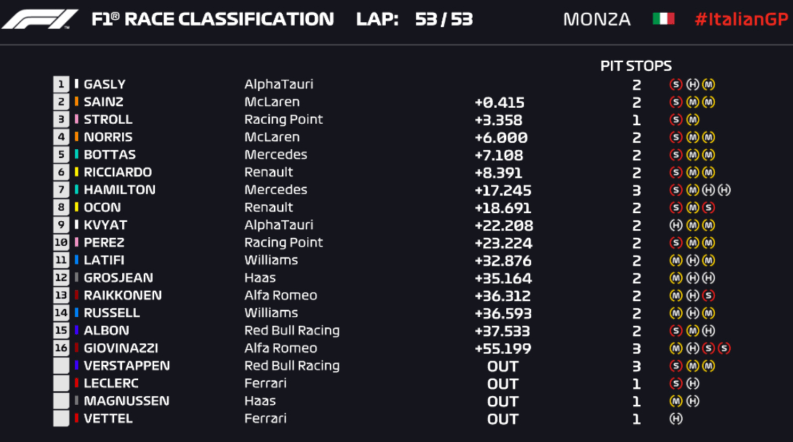Click the MONZA label
The height and width of the screenshot is (442, 793).
pos(596,19)
